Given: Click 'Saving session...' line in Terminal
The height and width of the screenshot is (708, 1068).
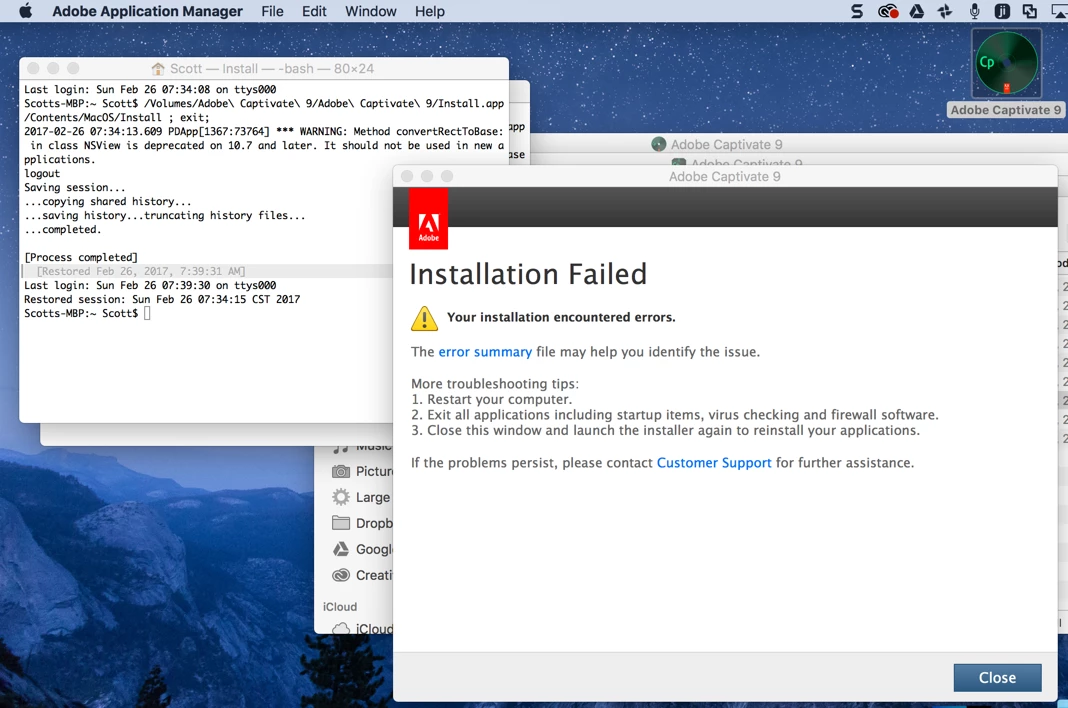Looking at the screenshot, I should point(75,187).
